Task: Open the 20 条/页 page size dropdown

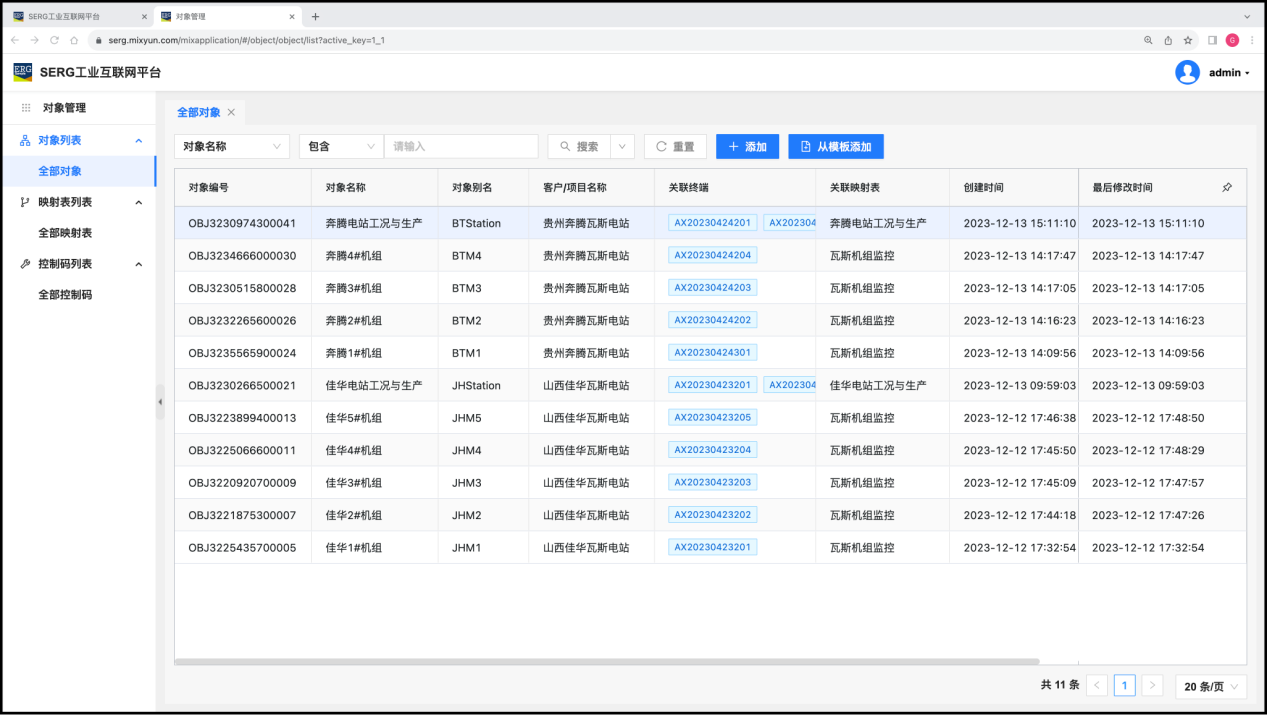Action: 1210,686
